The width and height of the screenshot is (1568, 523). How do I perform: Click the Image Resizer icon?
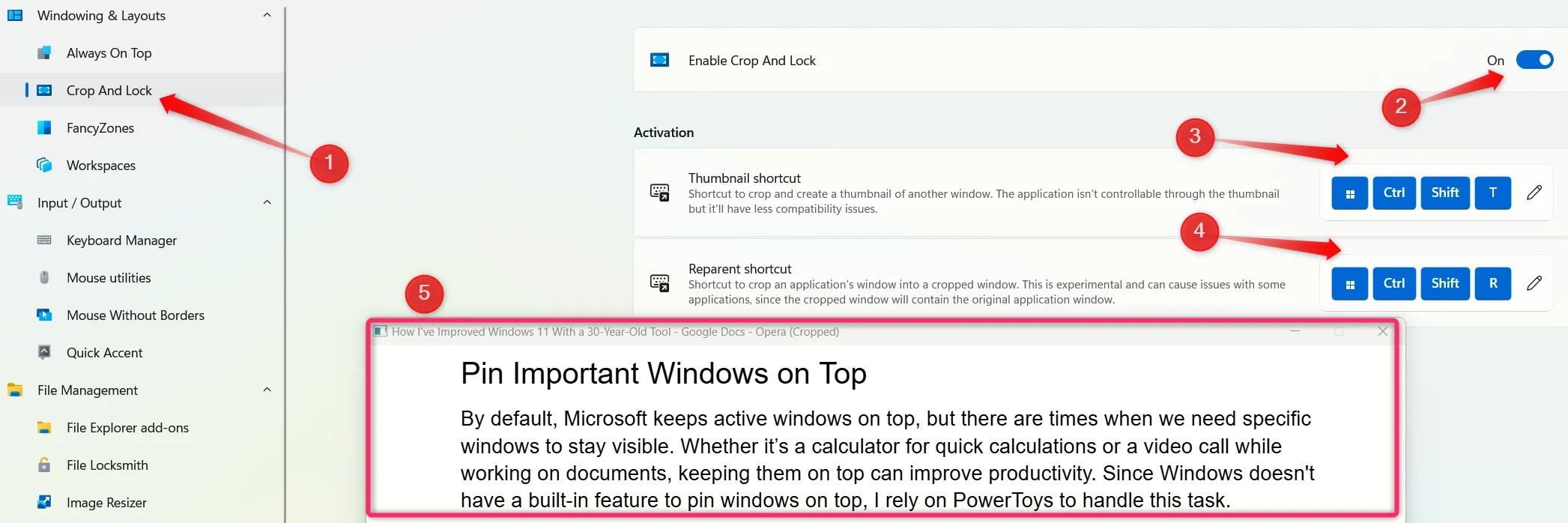[44, 502]
